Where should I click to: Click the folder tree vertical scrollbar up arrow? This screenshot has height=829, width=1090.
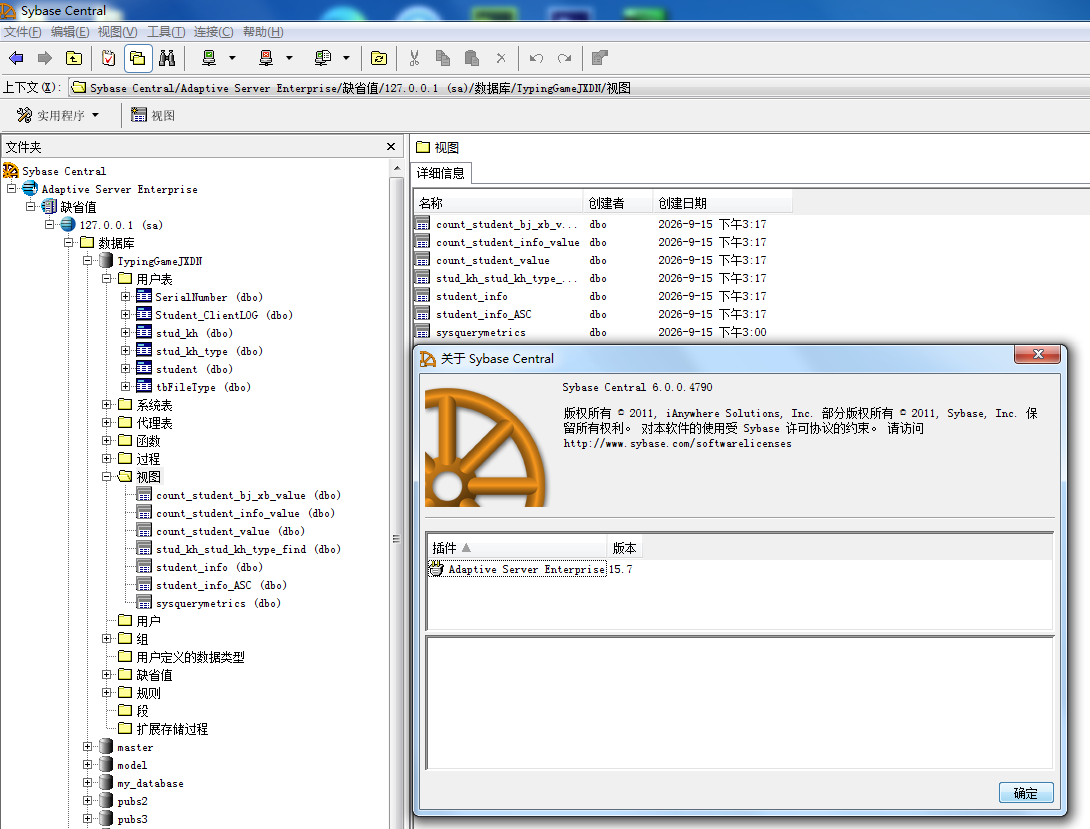(397, 168)
